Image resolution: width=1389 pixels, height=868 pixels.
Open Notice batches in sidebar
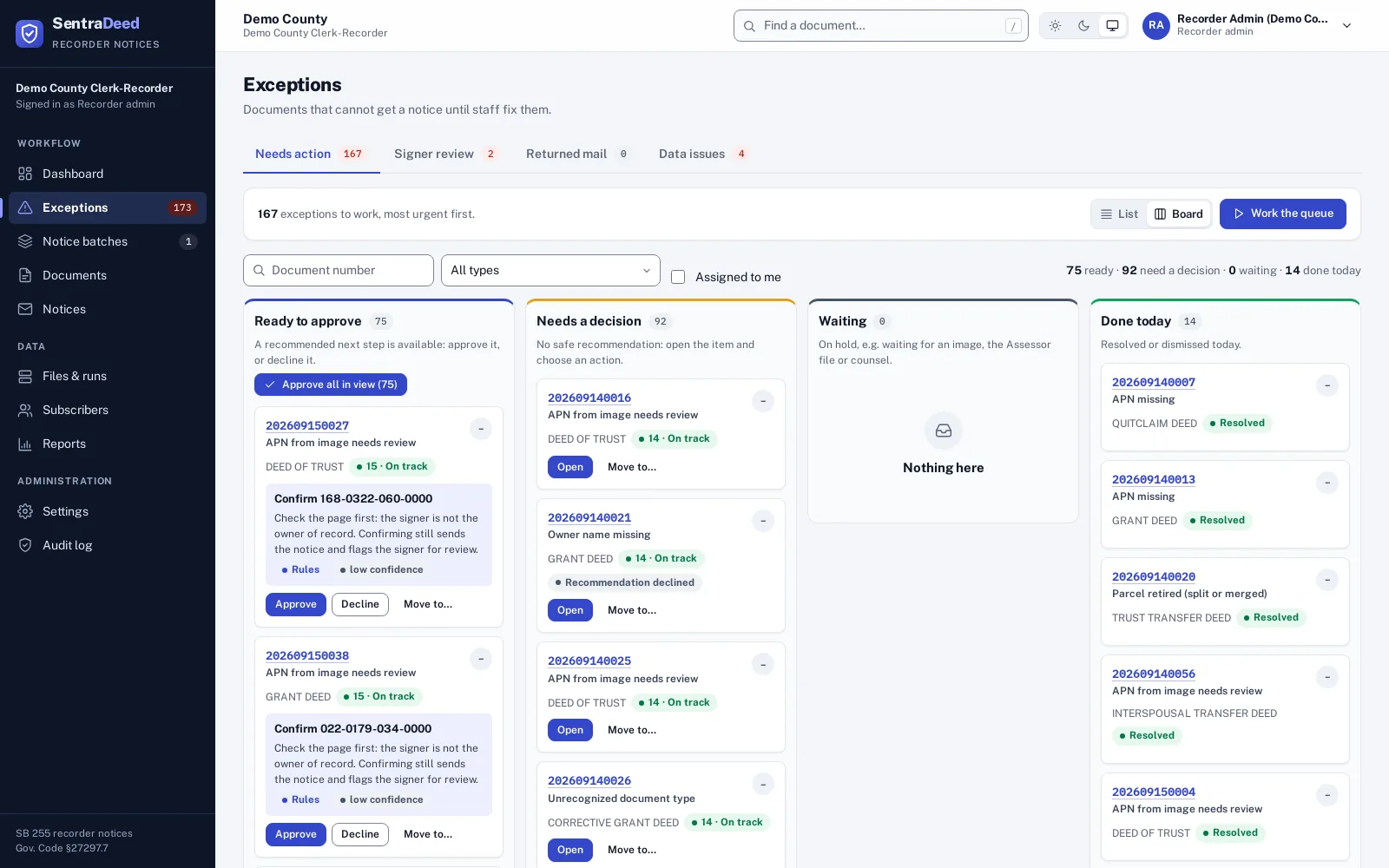[x=108, y=241]
